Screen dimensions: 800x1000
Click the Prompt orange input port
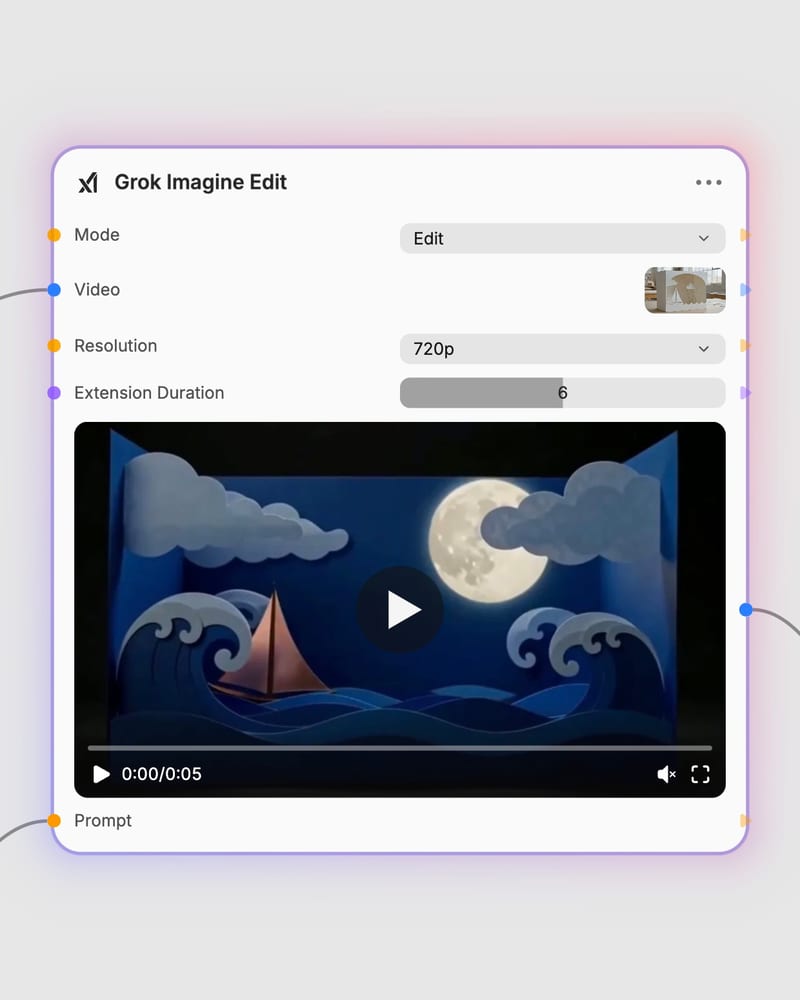point(54,820)
